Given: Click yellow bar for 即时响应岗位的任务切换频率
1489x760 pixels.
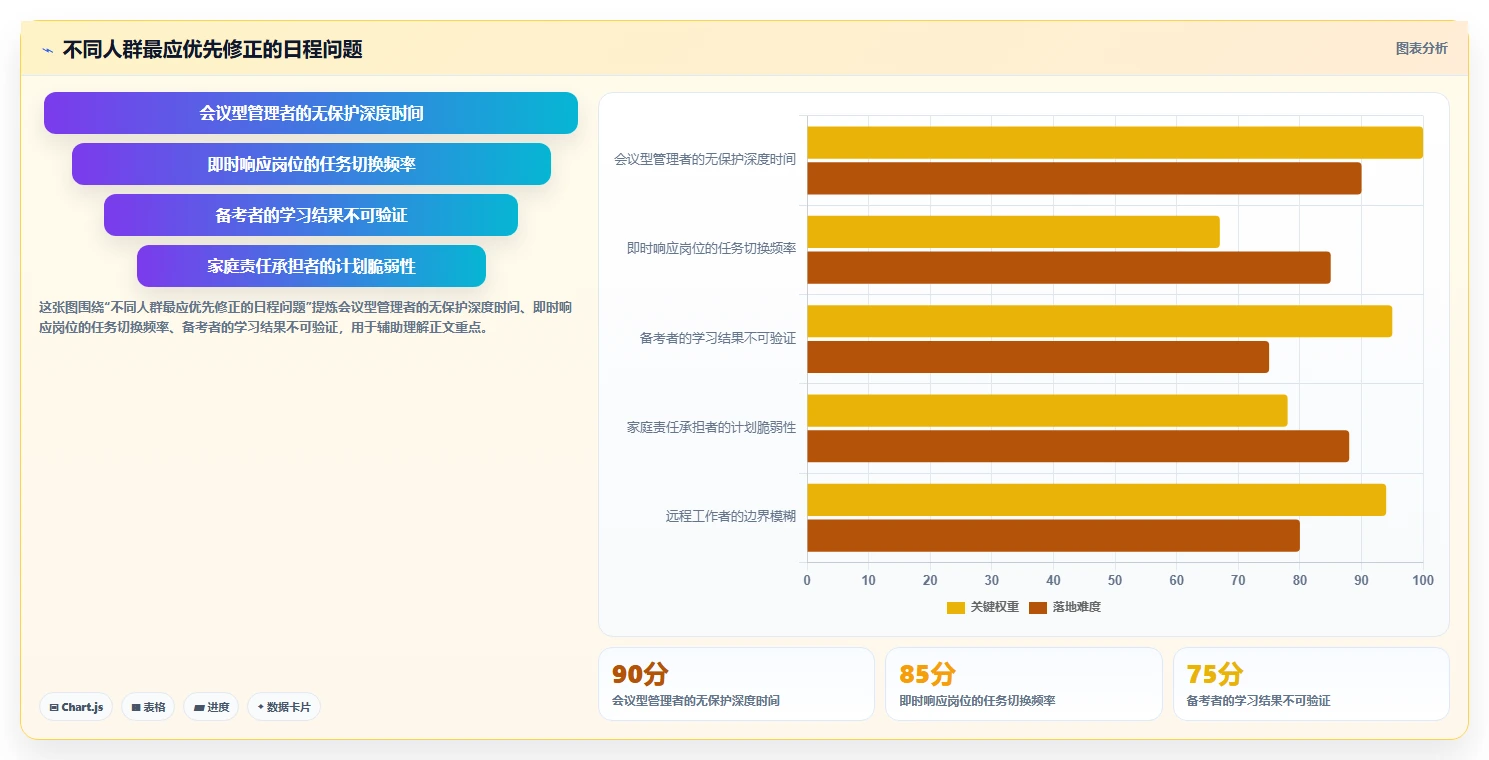Looking at the screenshot, I should [1013, 232].
